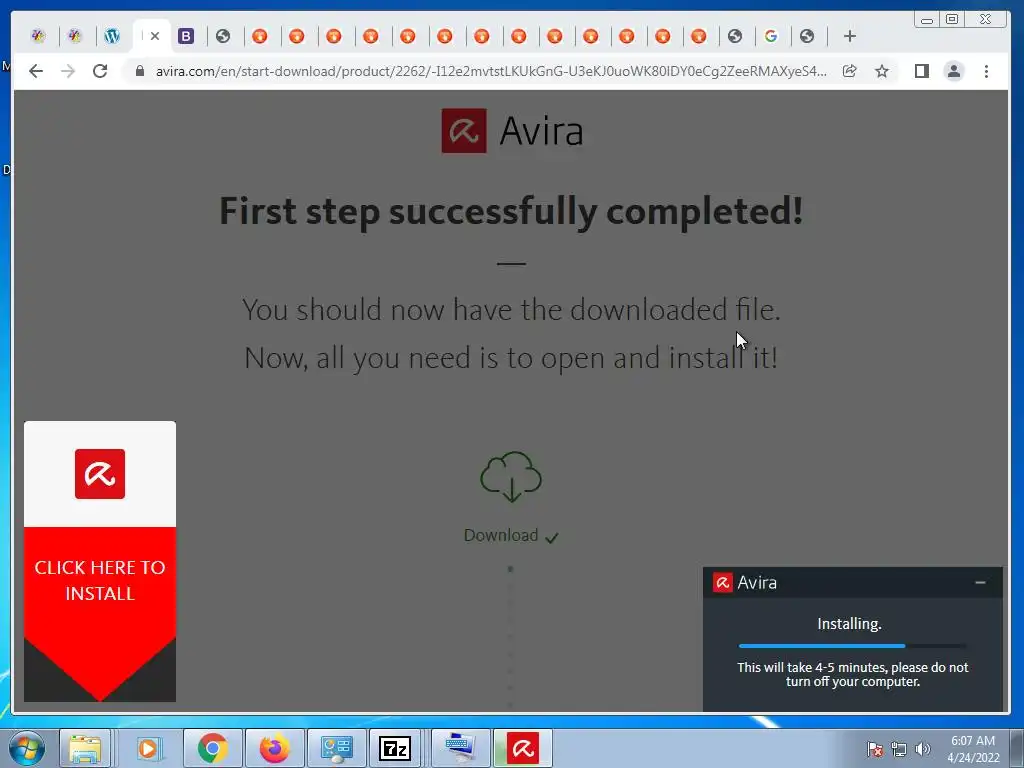Open the Action Center flag in tray
This screenshot has height=768, width=1024.
874,749
